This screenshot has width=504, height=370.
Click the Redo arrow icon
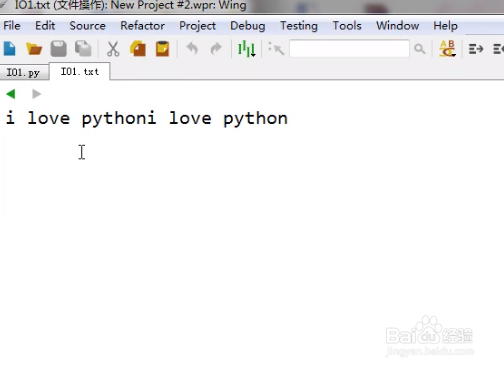coord(216,49)
